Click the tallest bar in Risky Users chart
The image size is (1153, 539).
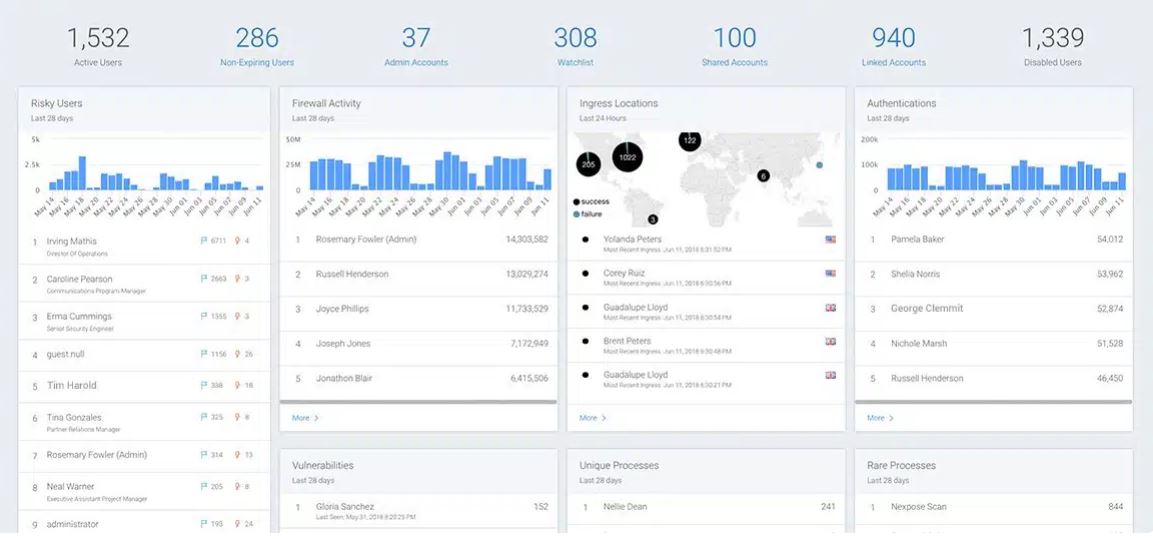pyautogui.click(x=82, y=173)
